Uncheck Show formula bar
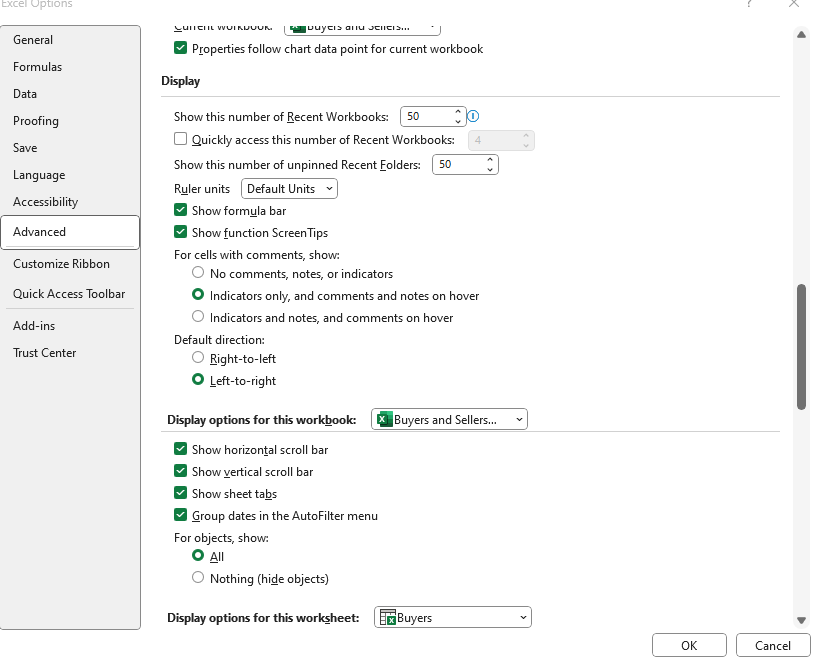Image resolution: width=813 pixels, height=660 pixels. [180, 210]
